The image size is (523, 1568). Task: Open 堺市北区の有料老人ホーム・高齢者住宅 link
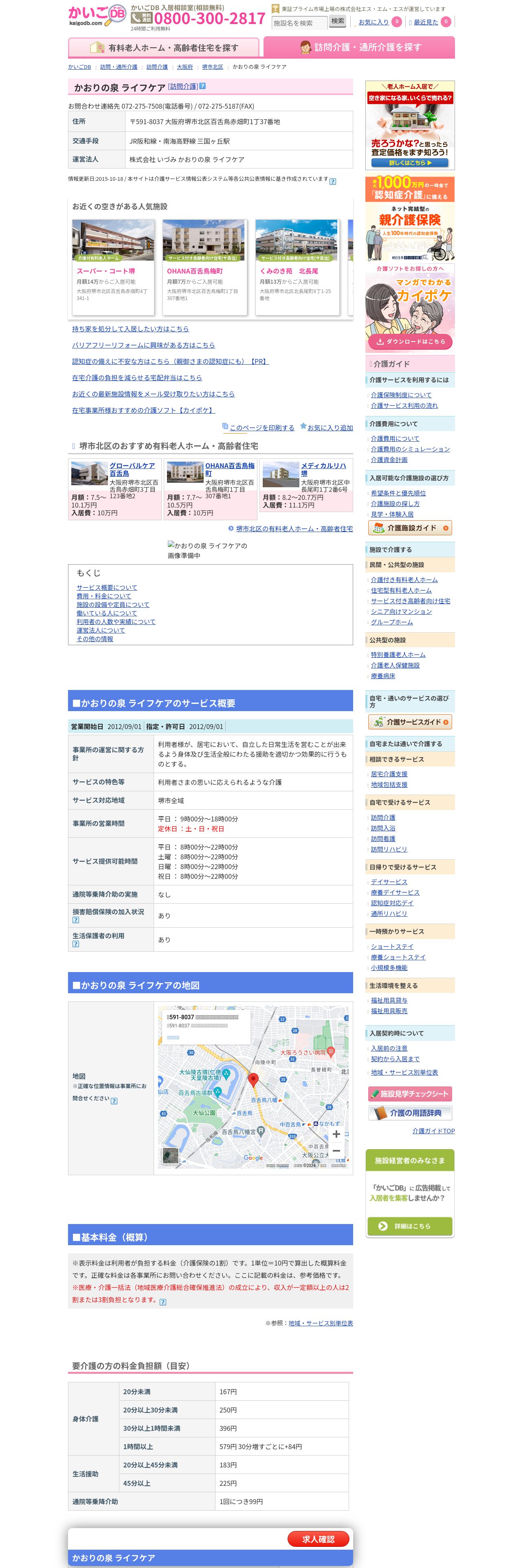pos(294,529)
